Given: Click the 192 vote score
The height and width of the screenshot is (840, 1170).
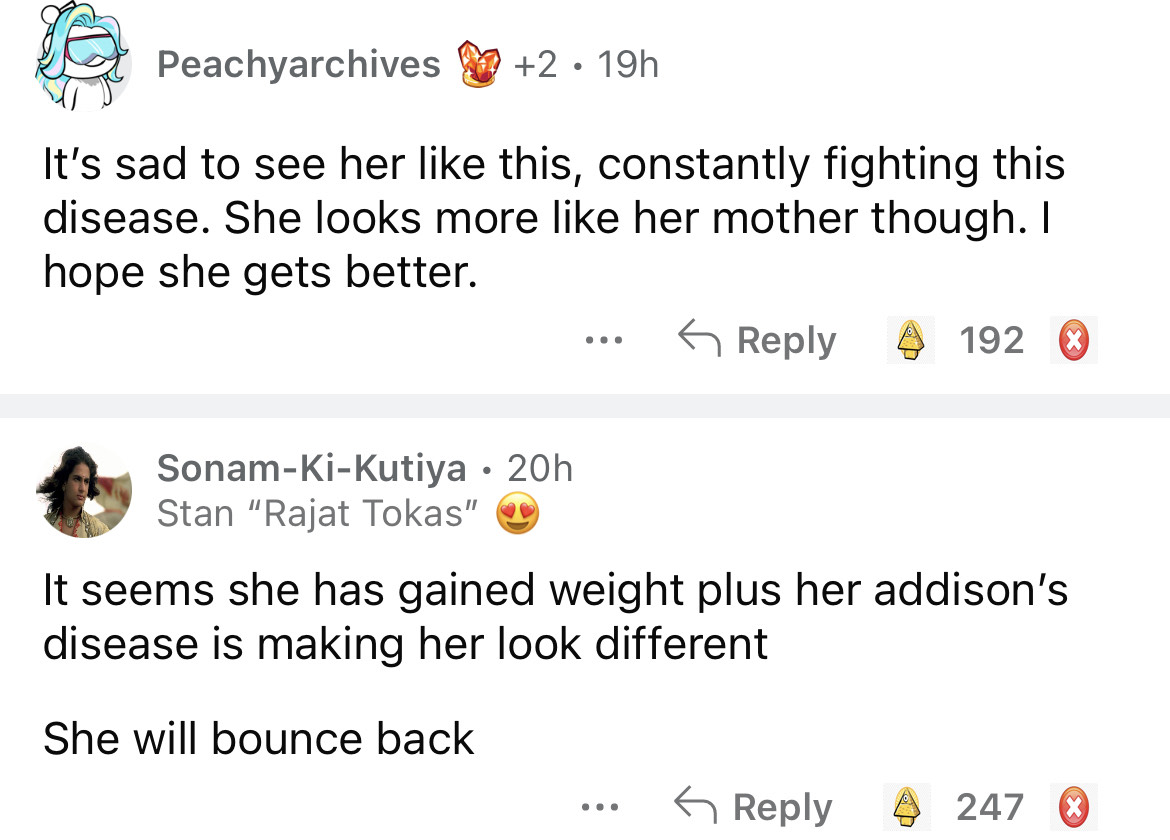Looking at the screenshot, I should pos(991,341).
